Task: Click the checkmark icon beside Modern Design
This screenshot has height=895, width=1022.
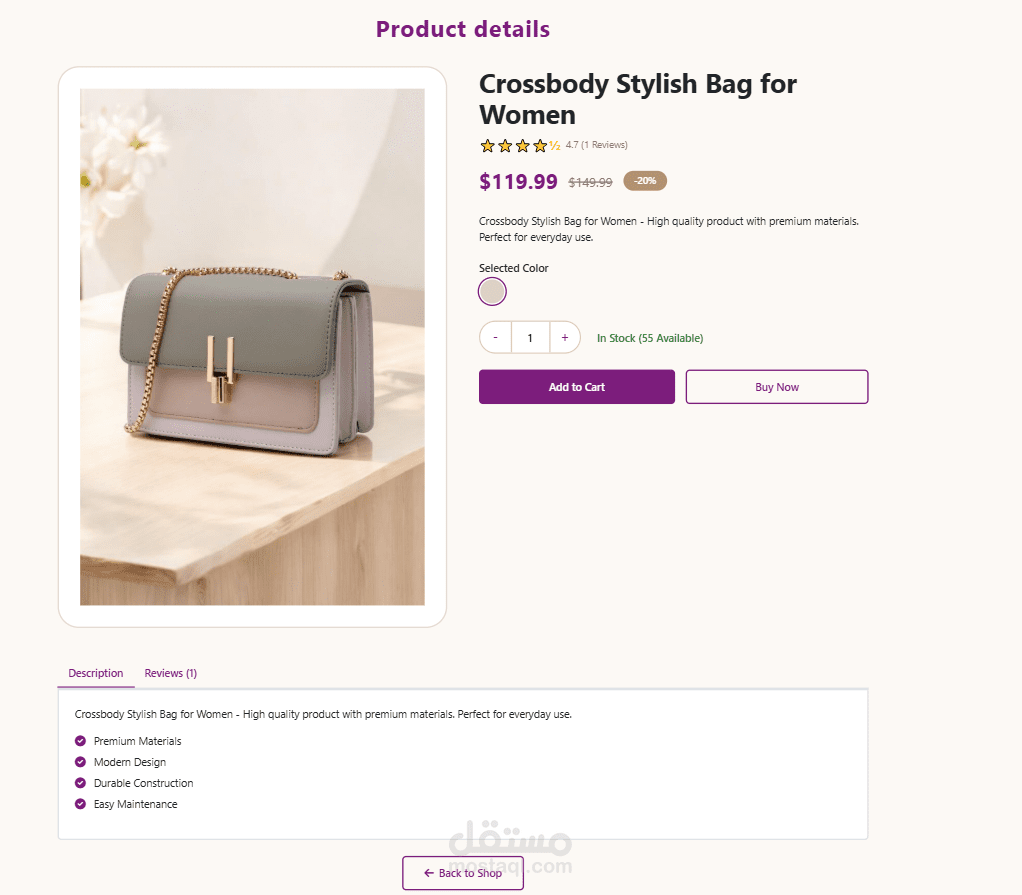Action: coord(80,762)
